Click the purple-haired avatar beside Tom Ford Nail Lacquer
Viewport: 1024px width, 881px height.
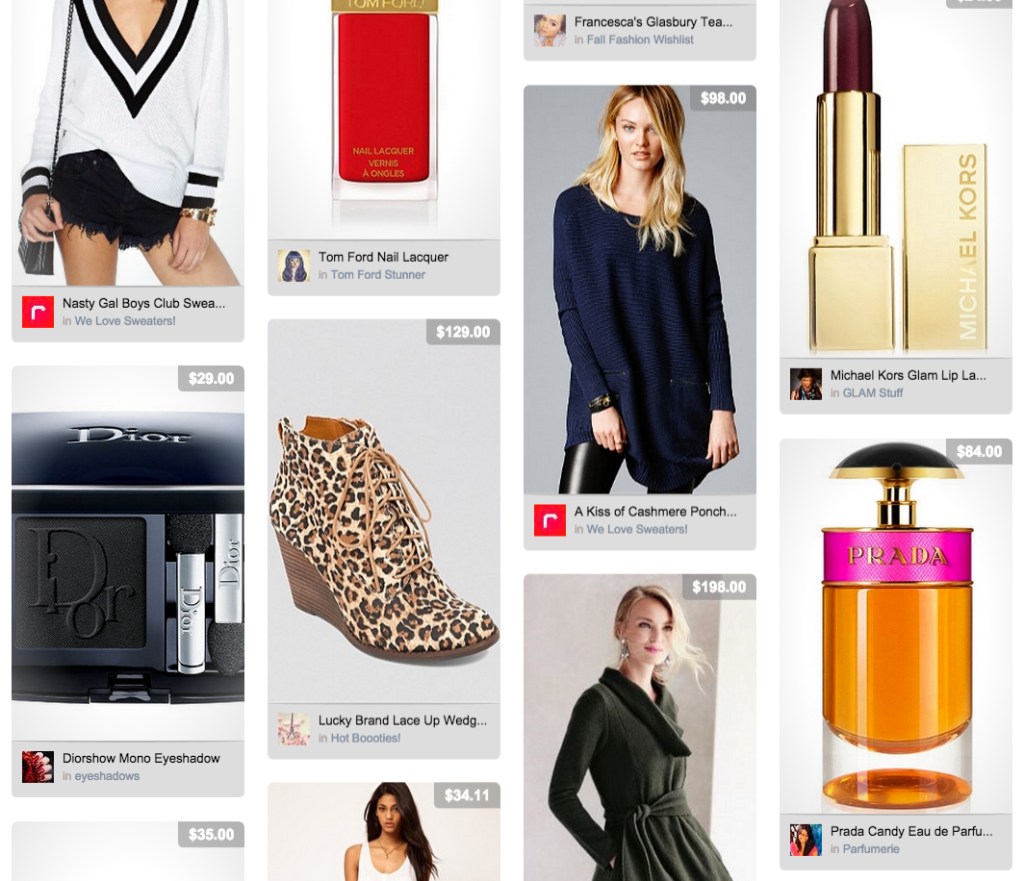tap(294, 266)
